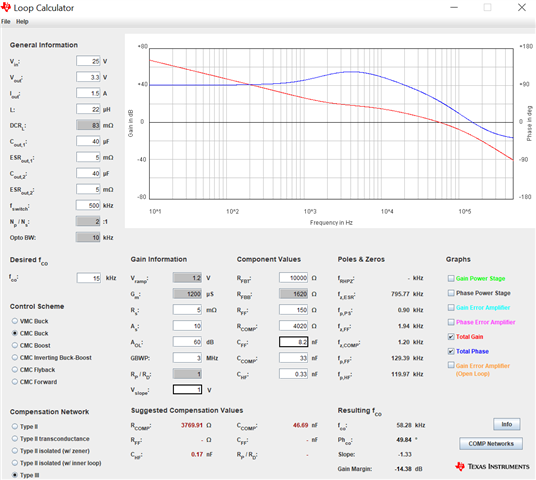Click the CCOMP component value field
This screenshot has width=536, height=480.
point(294,358)
